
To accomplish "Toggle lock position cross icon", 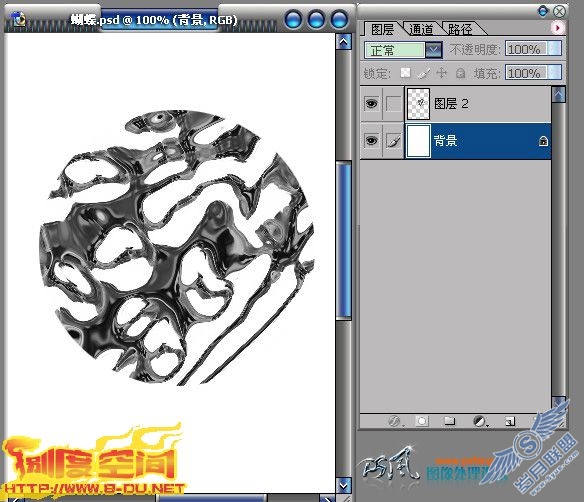I will coord(441,73).
